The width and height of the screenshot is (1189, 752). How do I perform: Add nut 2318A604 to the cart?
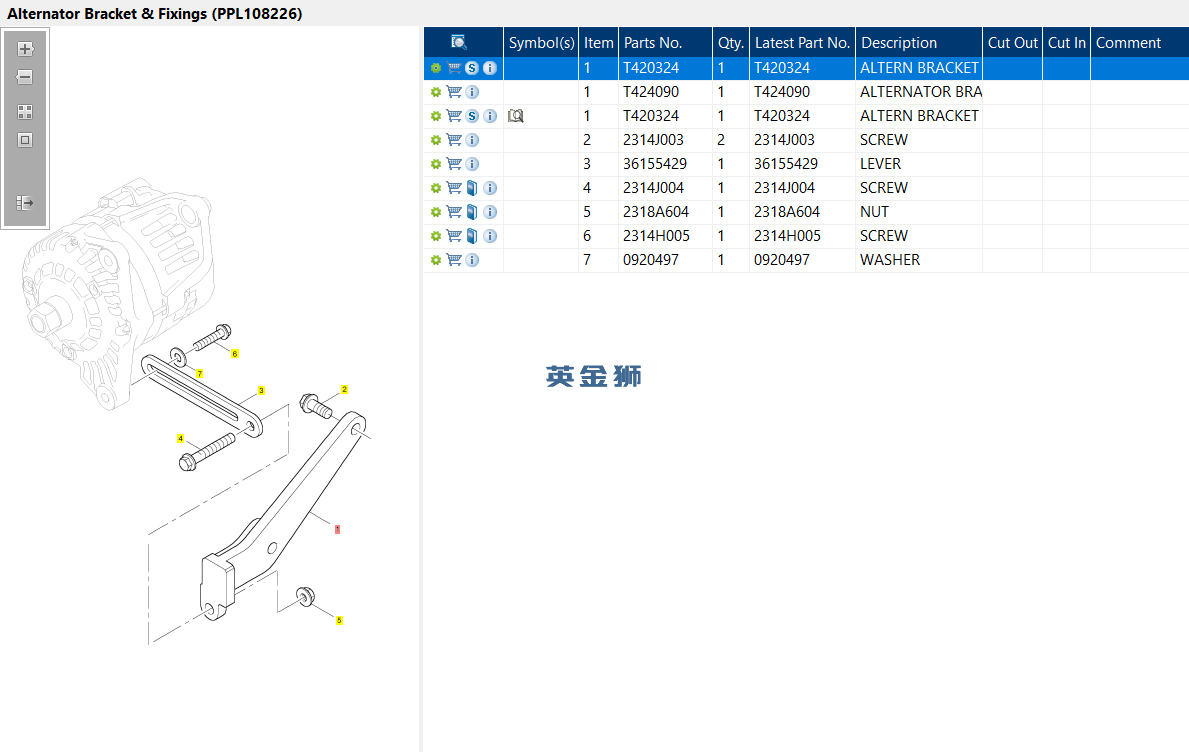pos(454,212)
